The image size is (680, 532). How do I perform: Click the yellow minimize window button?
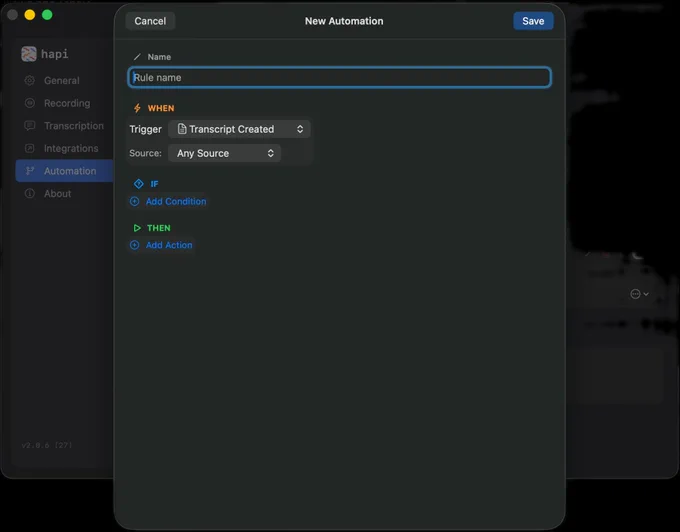pos(29,15)
